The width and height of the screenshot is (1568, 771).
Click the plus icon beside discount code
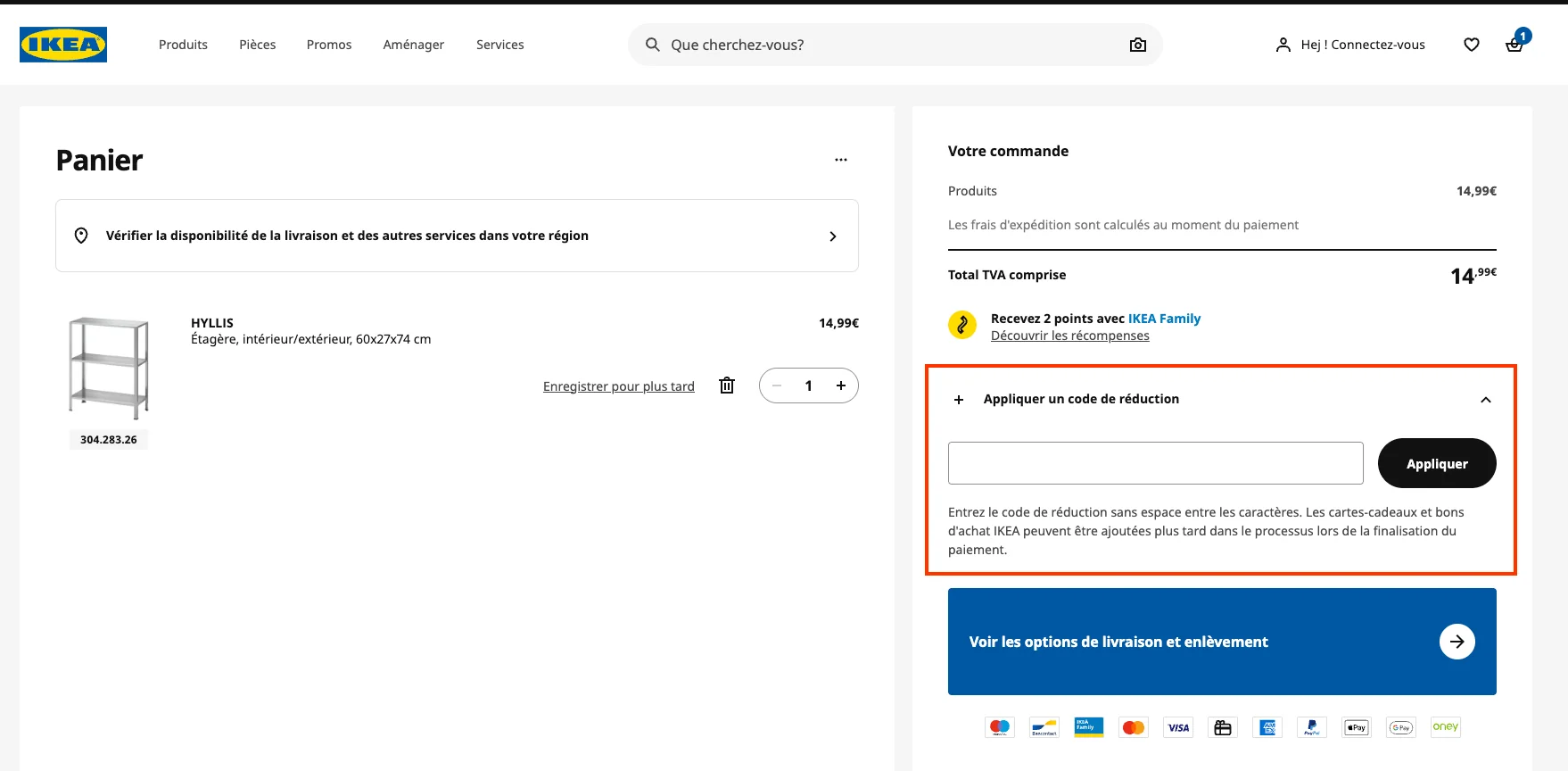tap(959, 400)
